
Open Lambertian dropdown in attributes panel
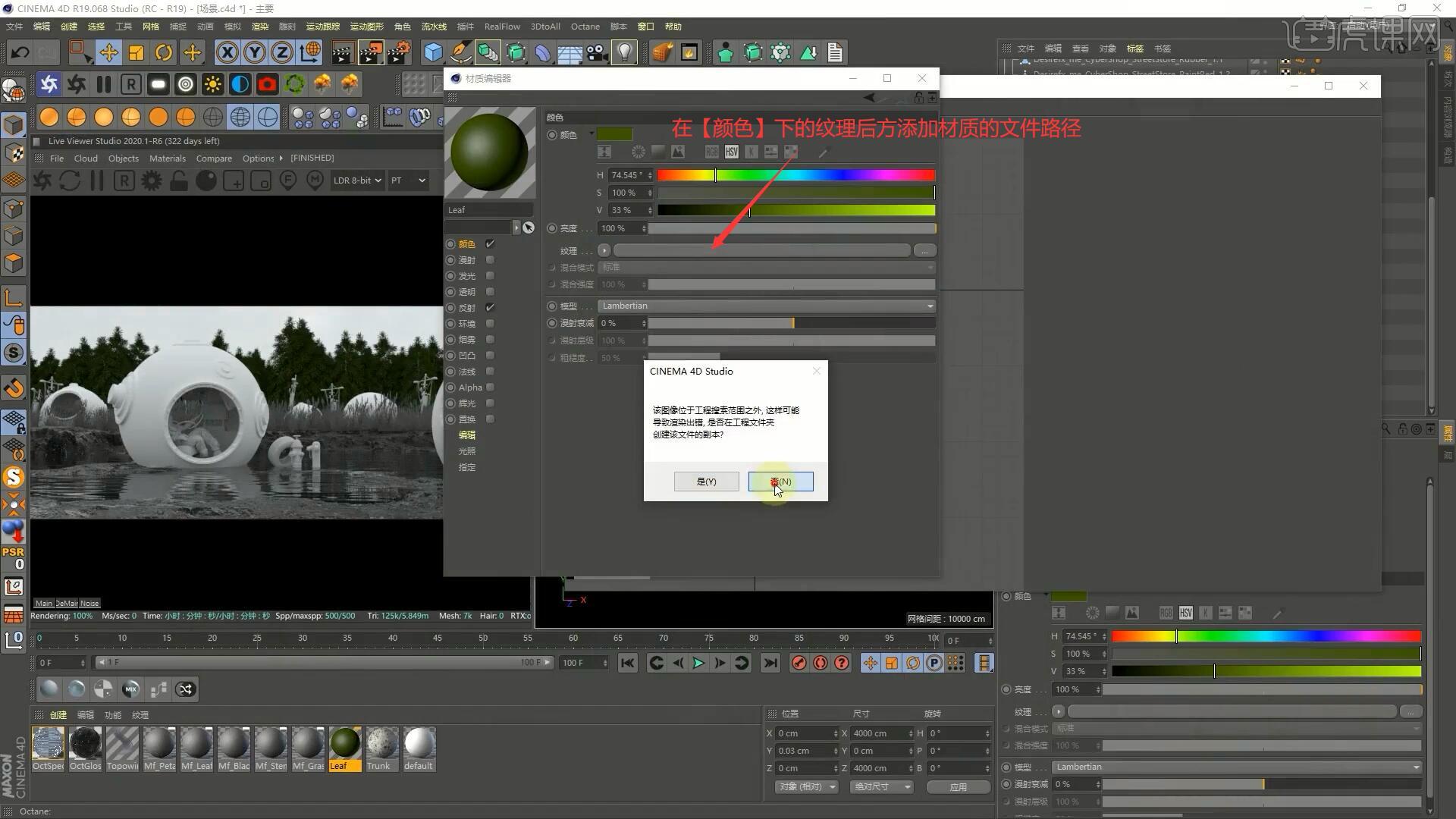pos(1237,767)
